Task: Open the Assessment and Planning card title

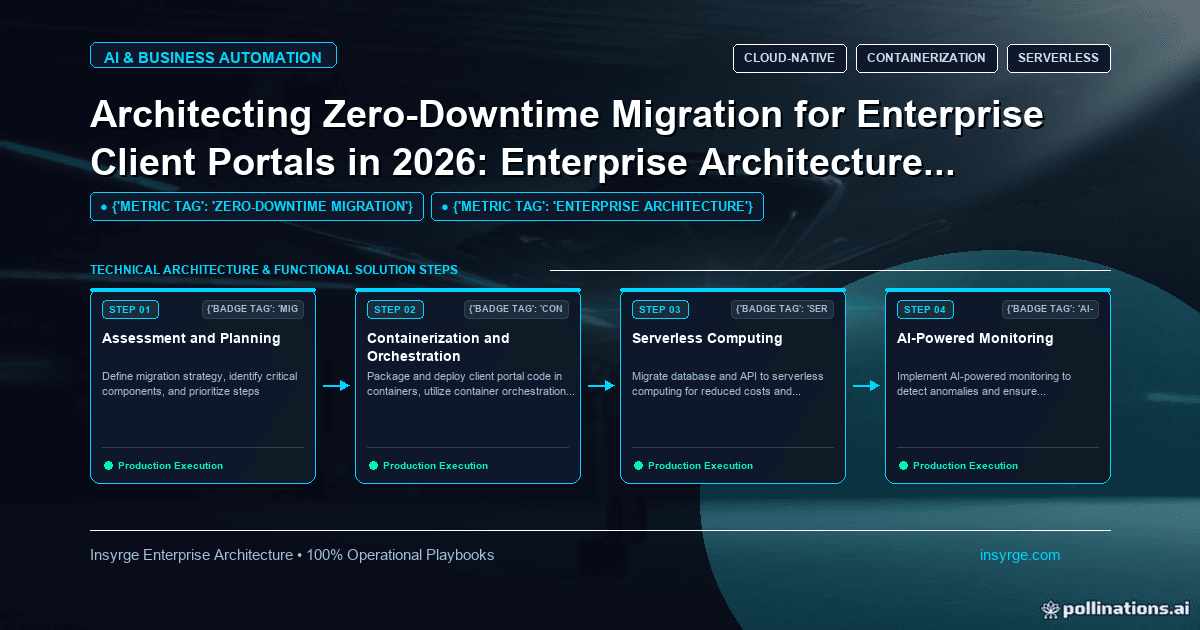Action: [x=191, y=338]
